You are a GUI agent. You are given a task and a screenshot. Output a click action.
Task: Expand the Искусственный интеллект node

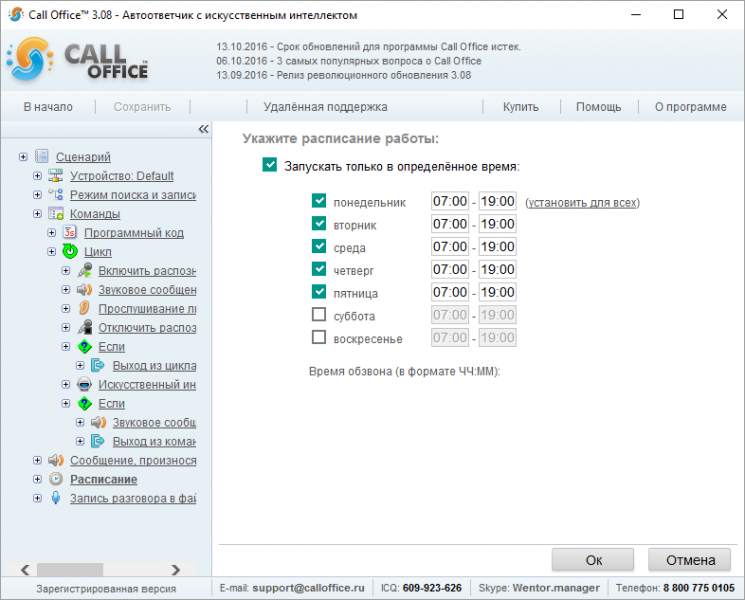(66, 384)
